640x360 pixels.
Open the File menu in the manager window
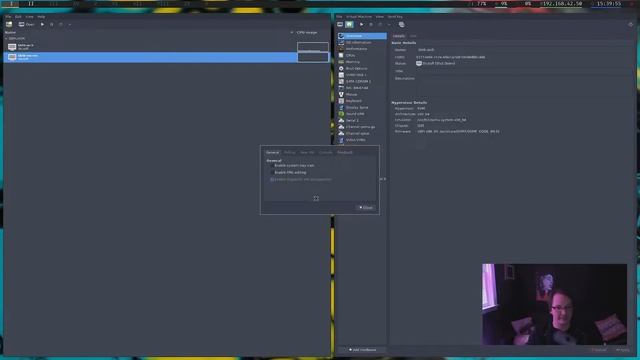pos(8,17)
